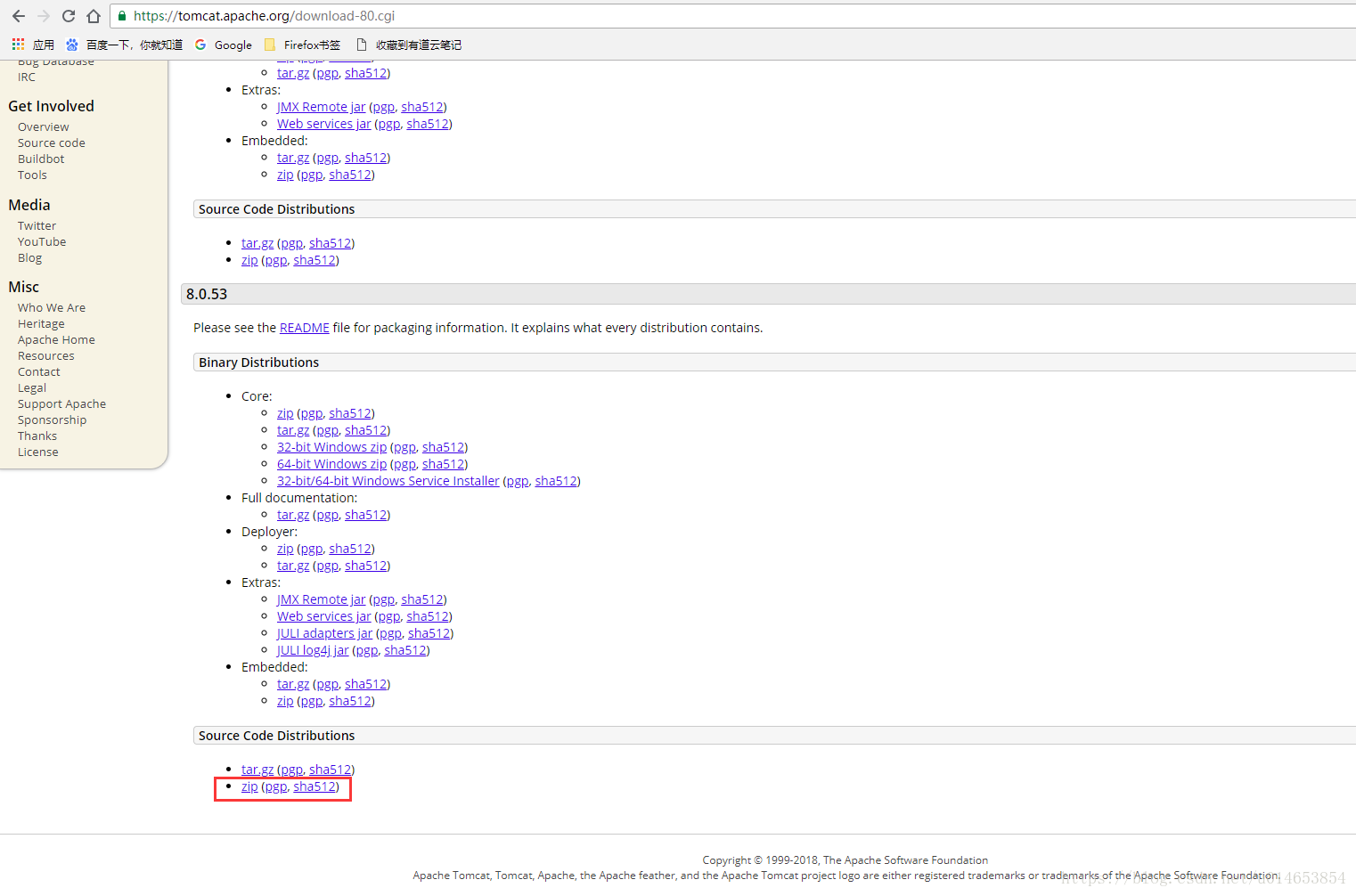This screenshot has height=896, width=1356.
Task: Open IRC in the sidebar
Action: [x=27, y=77]
